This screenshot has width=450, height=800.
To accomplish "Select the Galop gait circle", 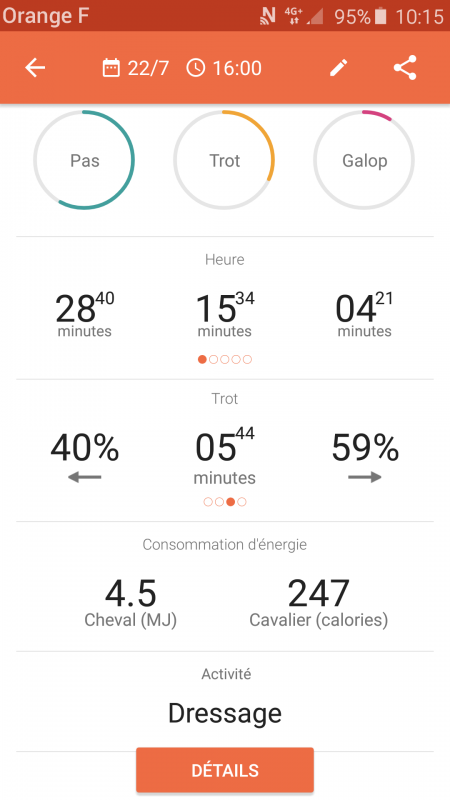I will 364,160.
